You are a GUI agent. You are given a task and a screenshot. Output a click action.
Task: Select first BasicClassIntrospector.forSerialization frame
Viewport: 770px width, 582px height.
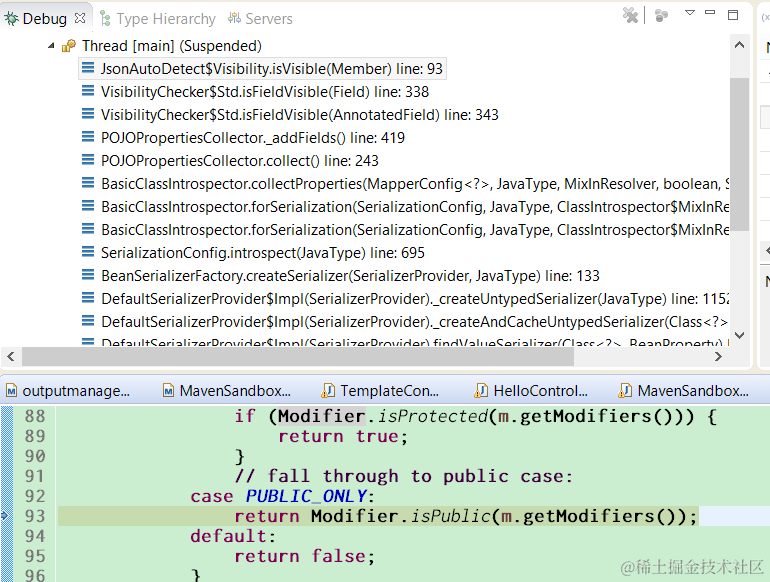(x=415, y=207)
